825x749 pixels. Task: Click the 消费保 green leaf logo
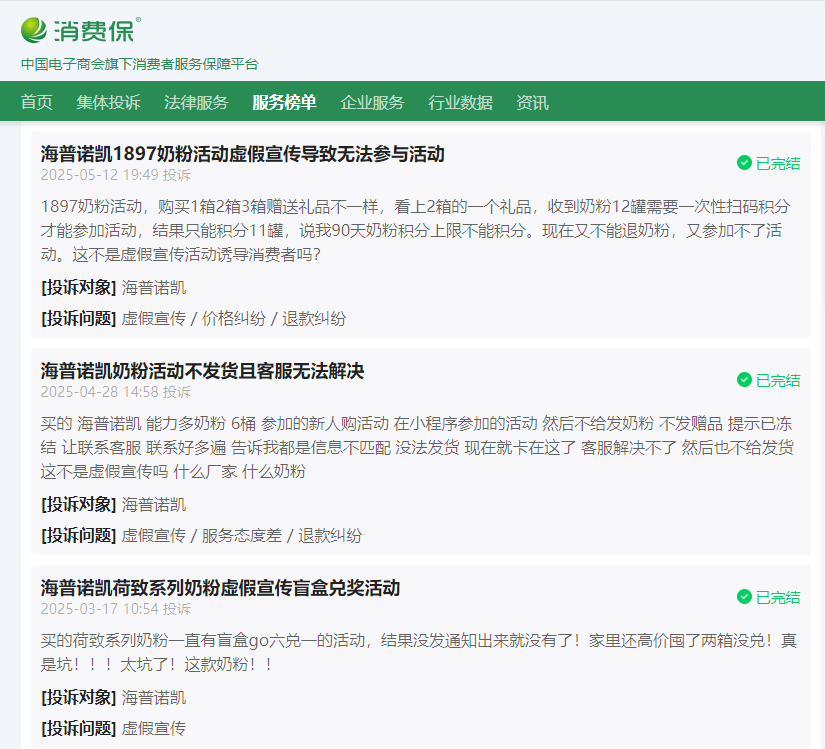[x=34, y=30]
